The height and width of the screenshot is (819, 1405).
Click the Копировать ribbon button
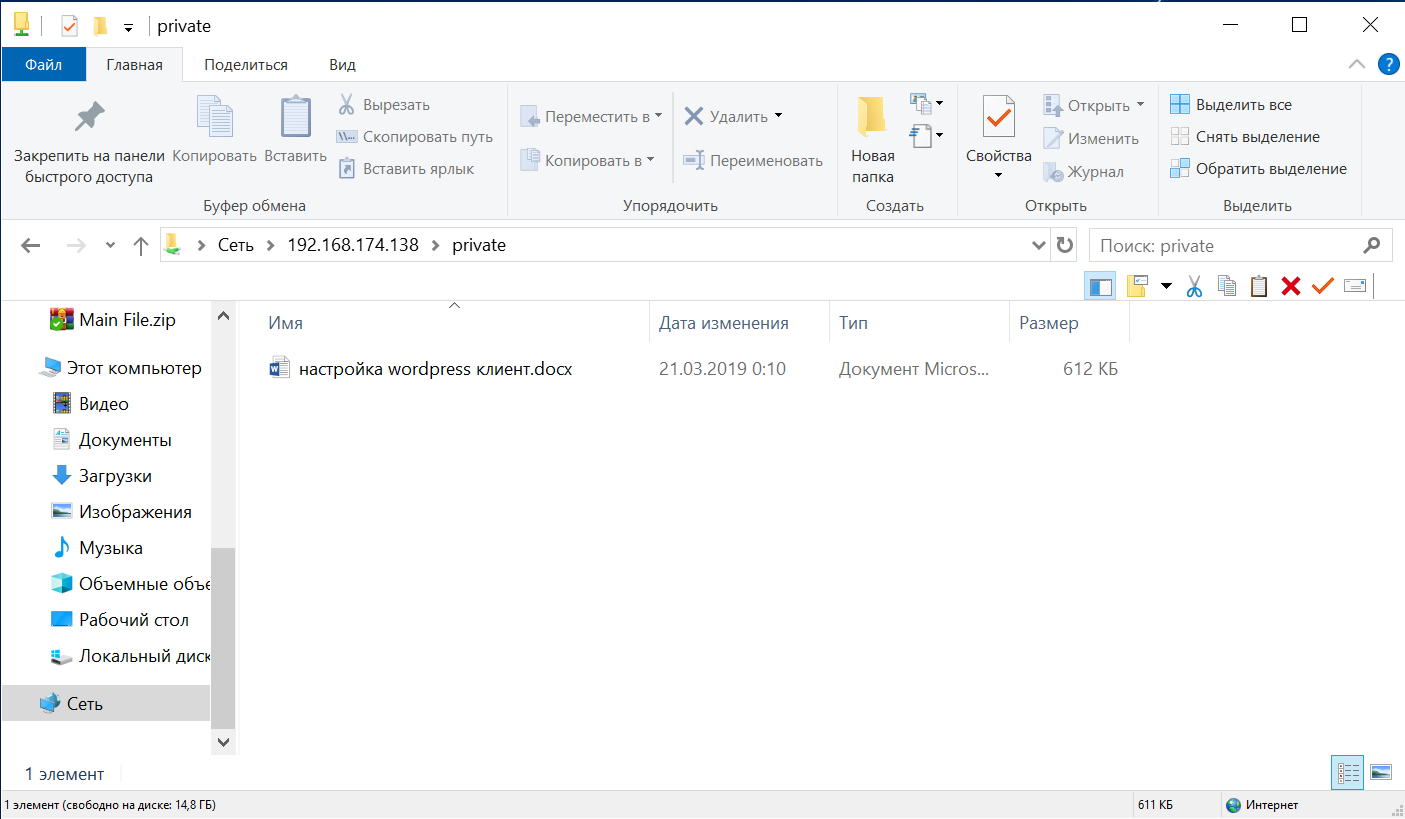pos(214,131)
